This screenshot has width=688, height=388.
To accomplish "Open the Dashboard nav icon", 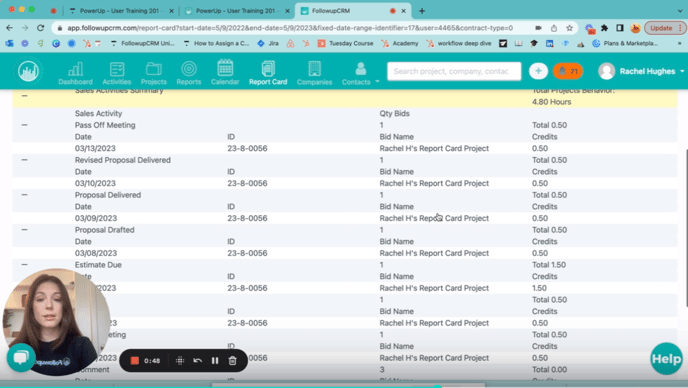I will coord(75,73).
